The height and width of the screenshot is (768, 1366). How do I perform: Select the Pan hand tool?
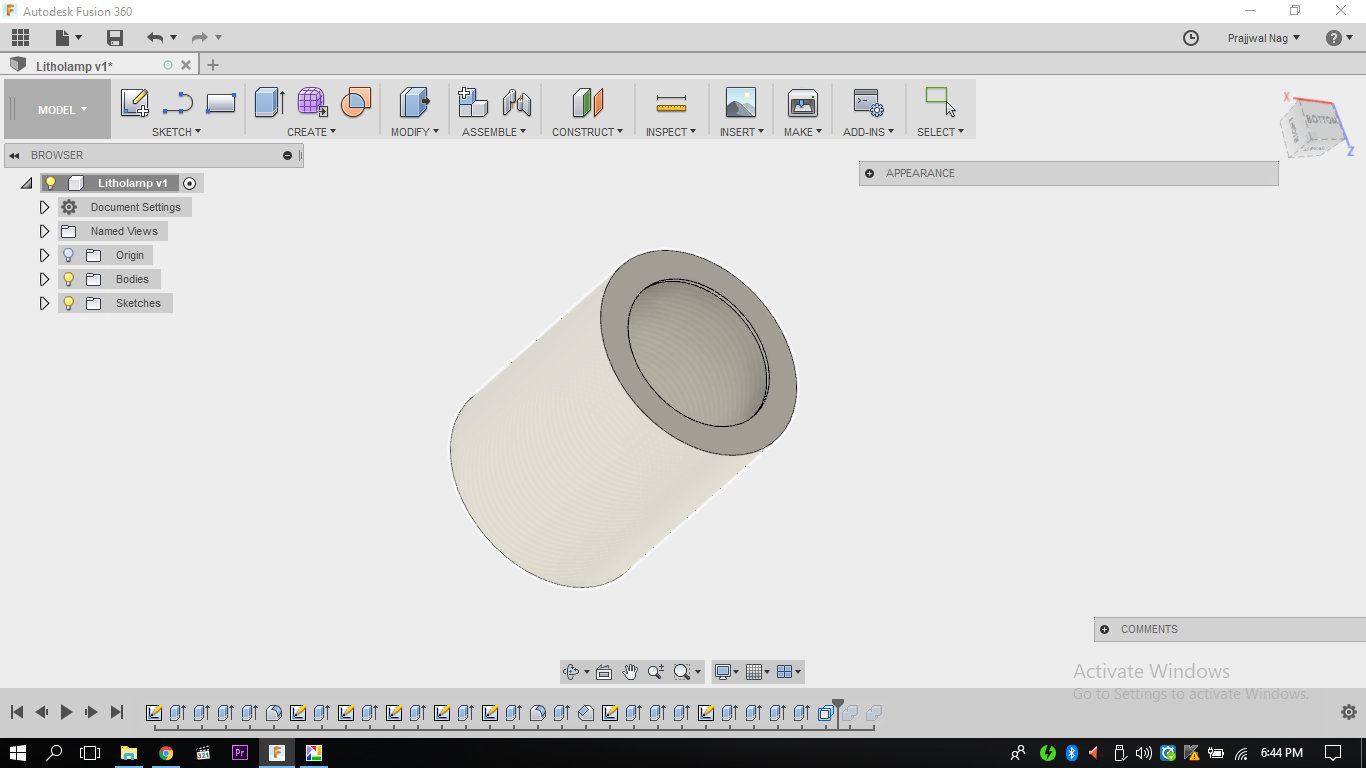(630, 672)
